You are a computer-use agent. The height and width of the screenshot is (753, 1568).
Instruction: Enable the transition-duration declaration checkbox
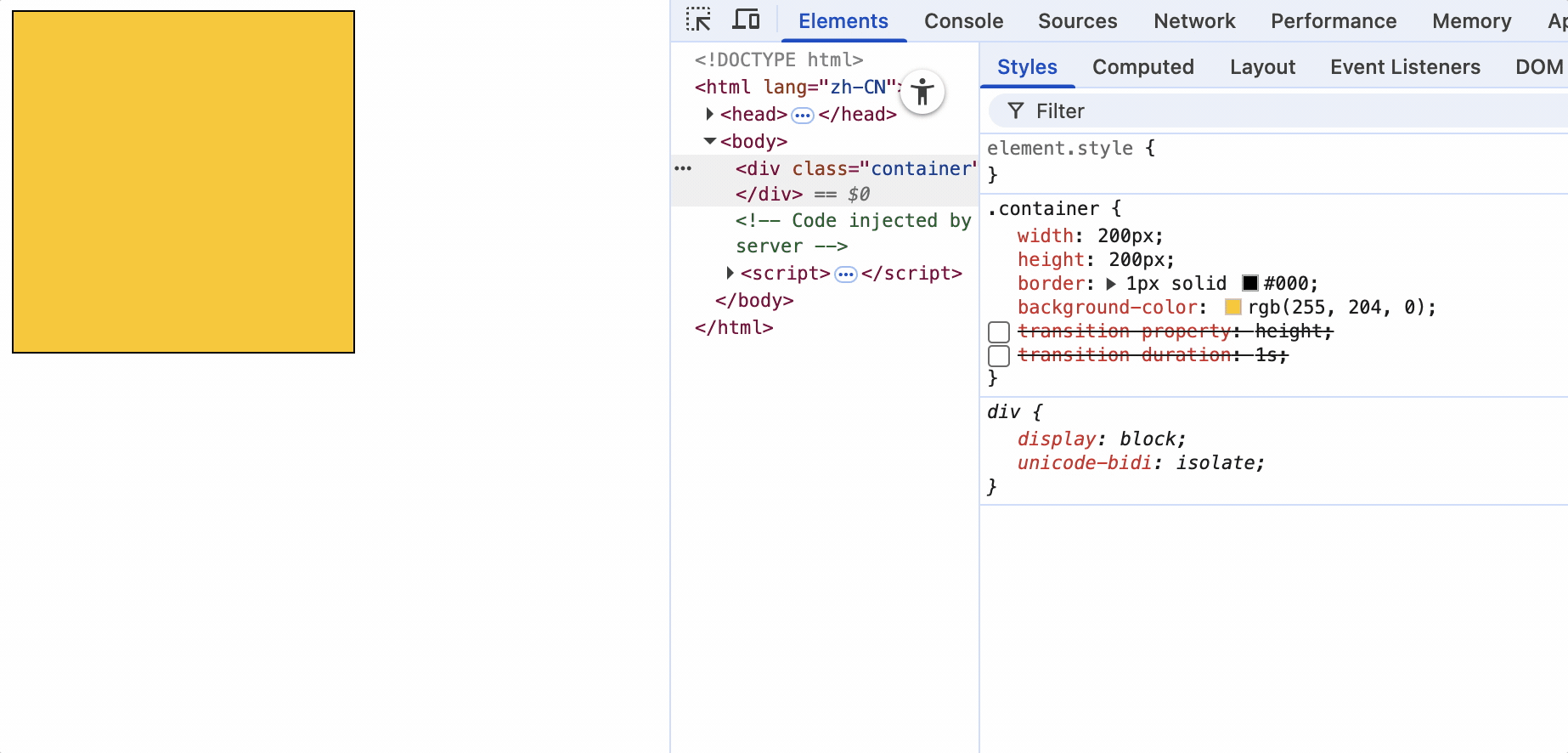tap(999, 355)
